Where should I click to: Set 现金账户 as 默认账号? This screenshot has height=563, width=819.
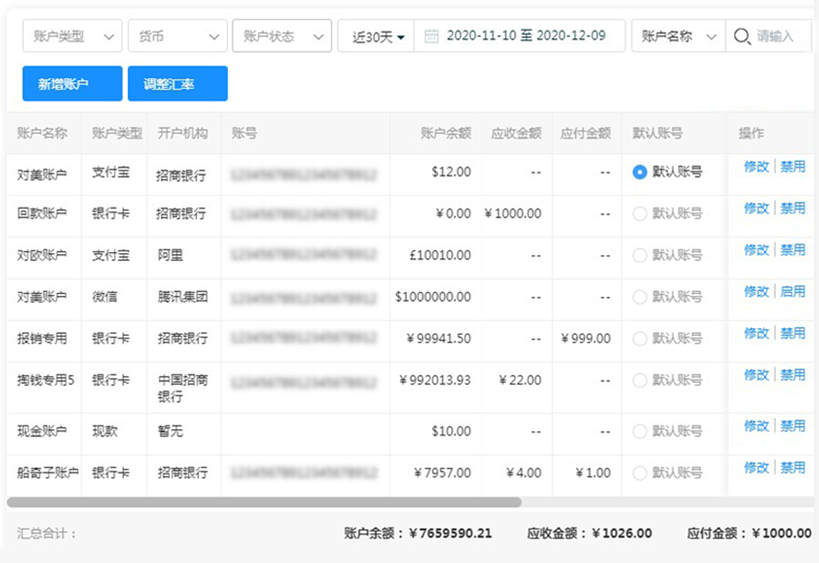tap(639, 431)
